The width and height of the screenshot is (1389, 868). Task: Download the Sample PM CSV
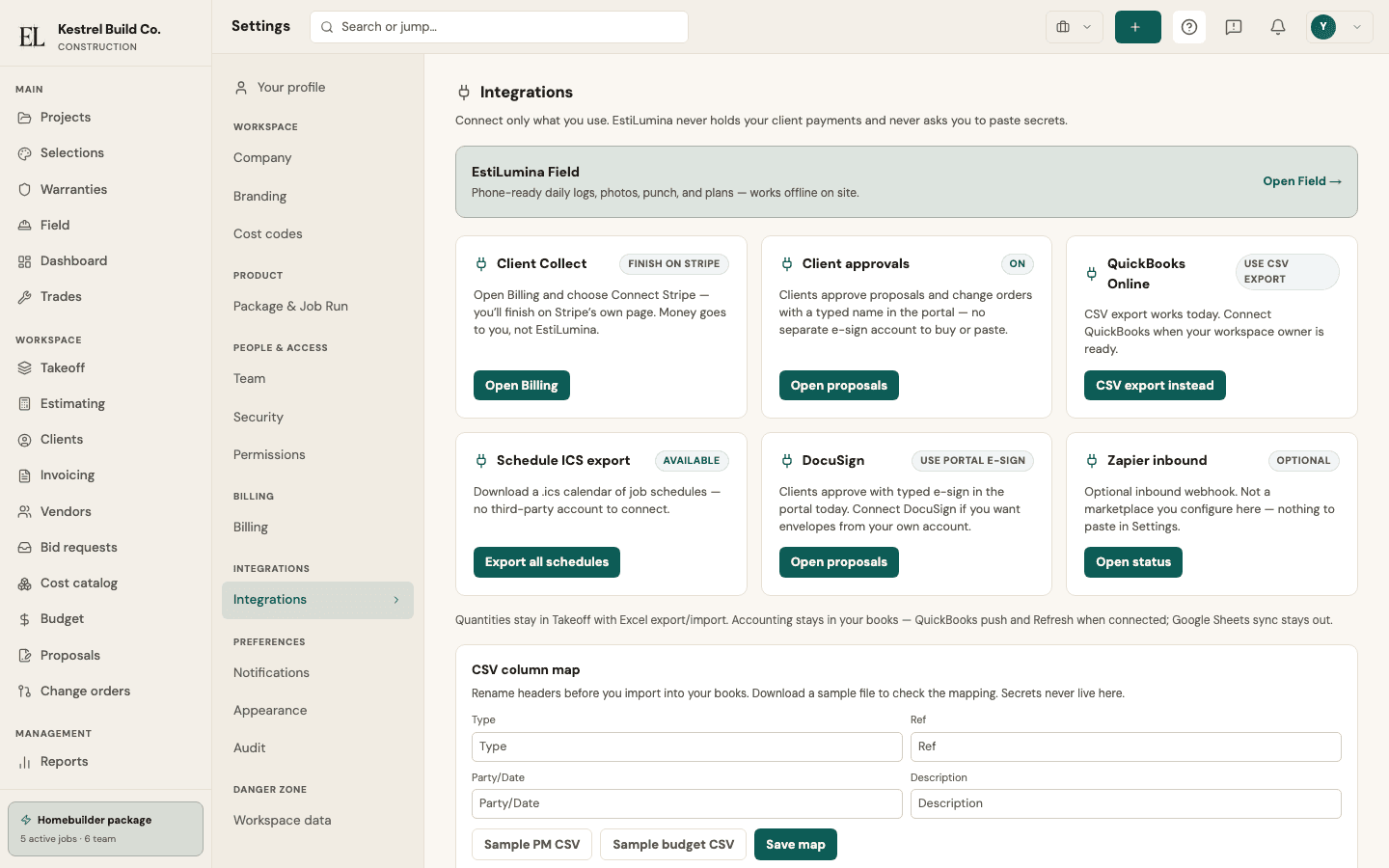pos(531,844)
